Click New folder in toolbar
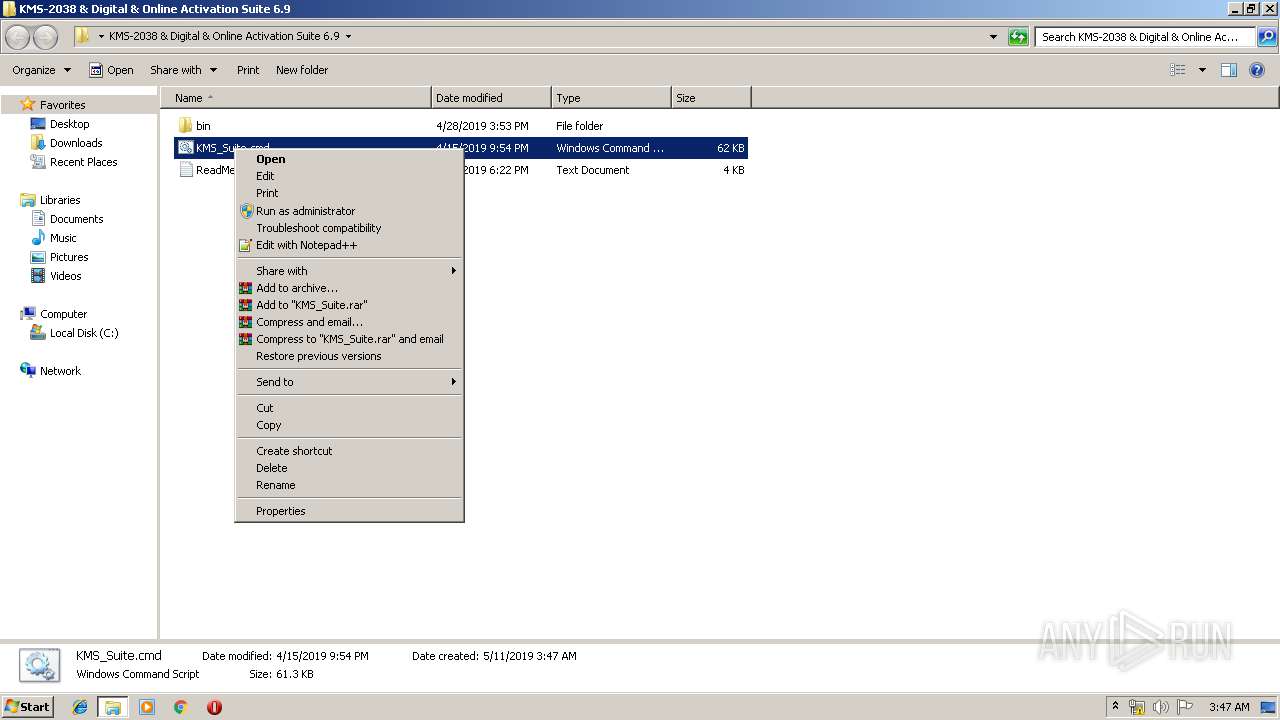This screenshot has height=720, width=1280. coord(302,70)
